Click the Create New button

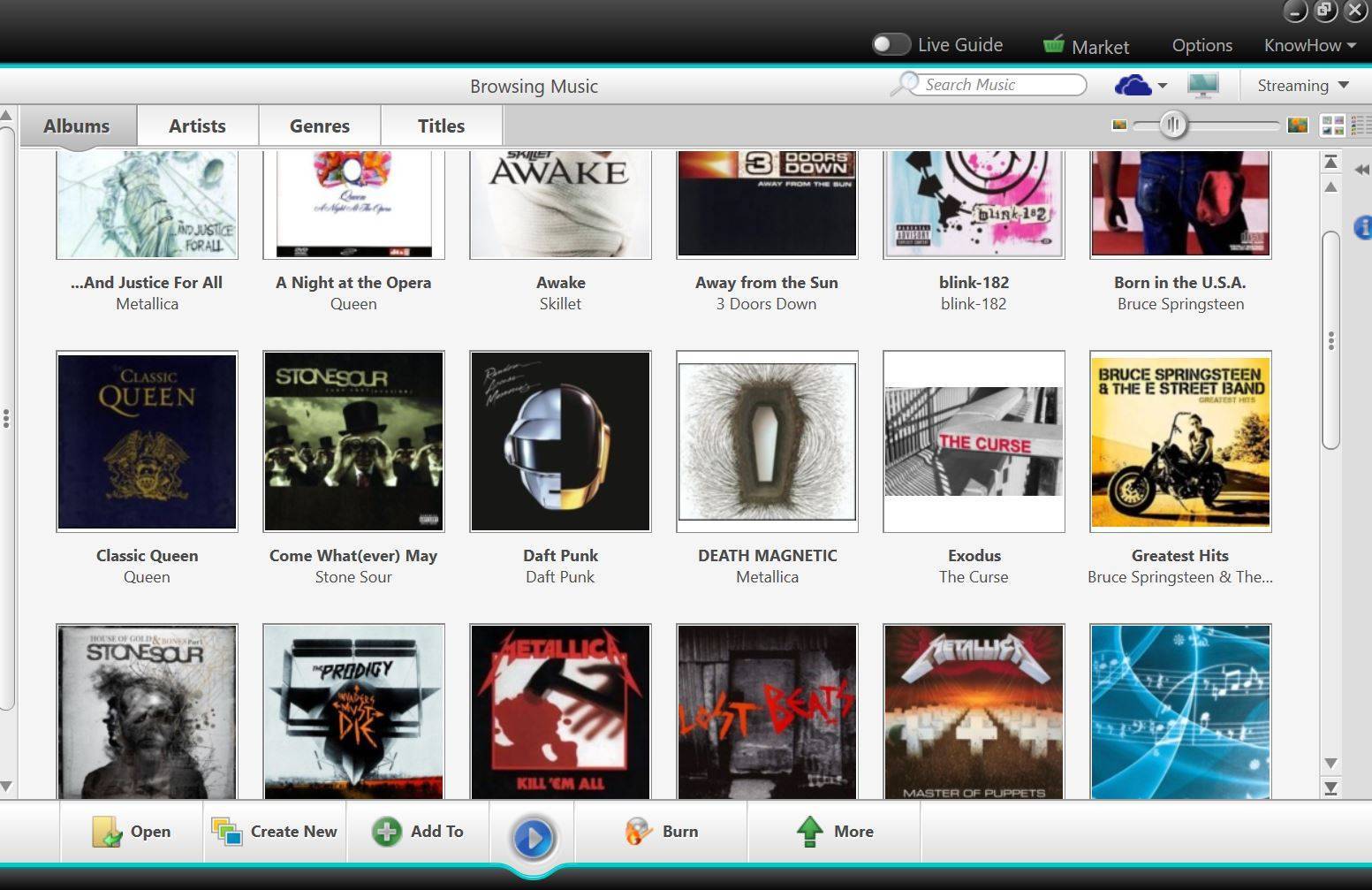[x=275, y=832]
